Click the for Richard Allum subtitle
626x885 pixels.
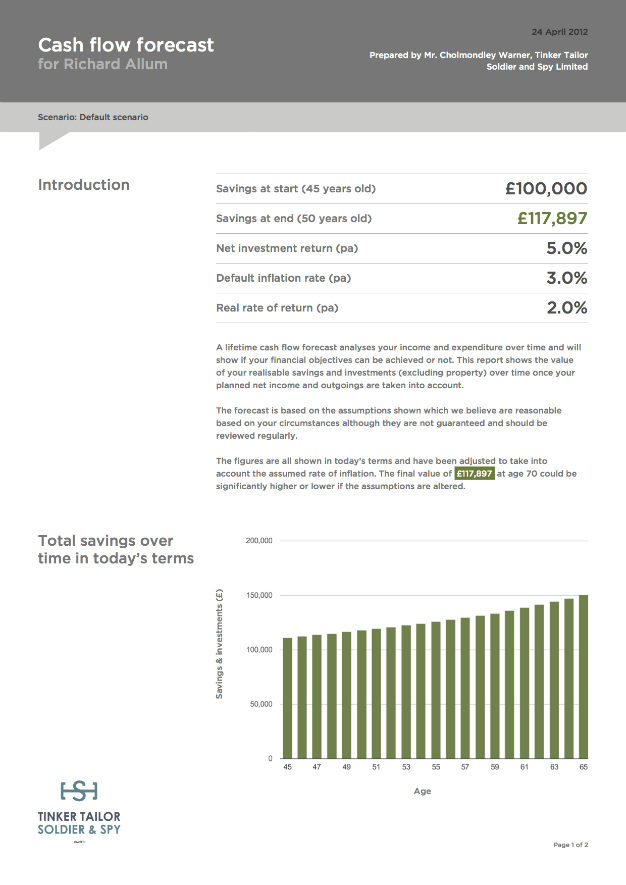[103, 65]
